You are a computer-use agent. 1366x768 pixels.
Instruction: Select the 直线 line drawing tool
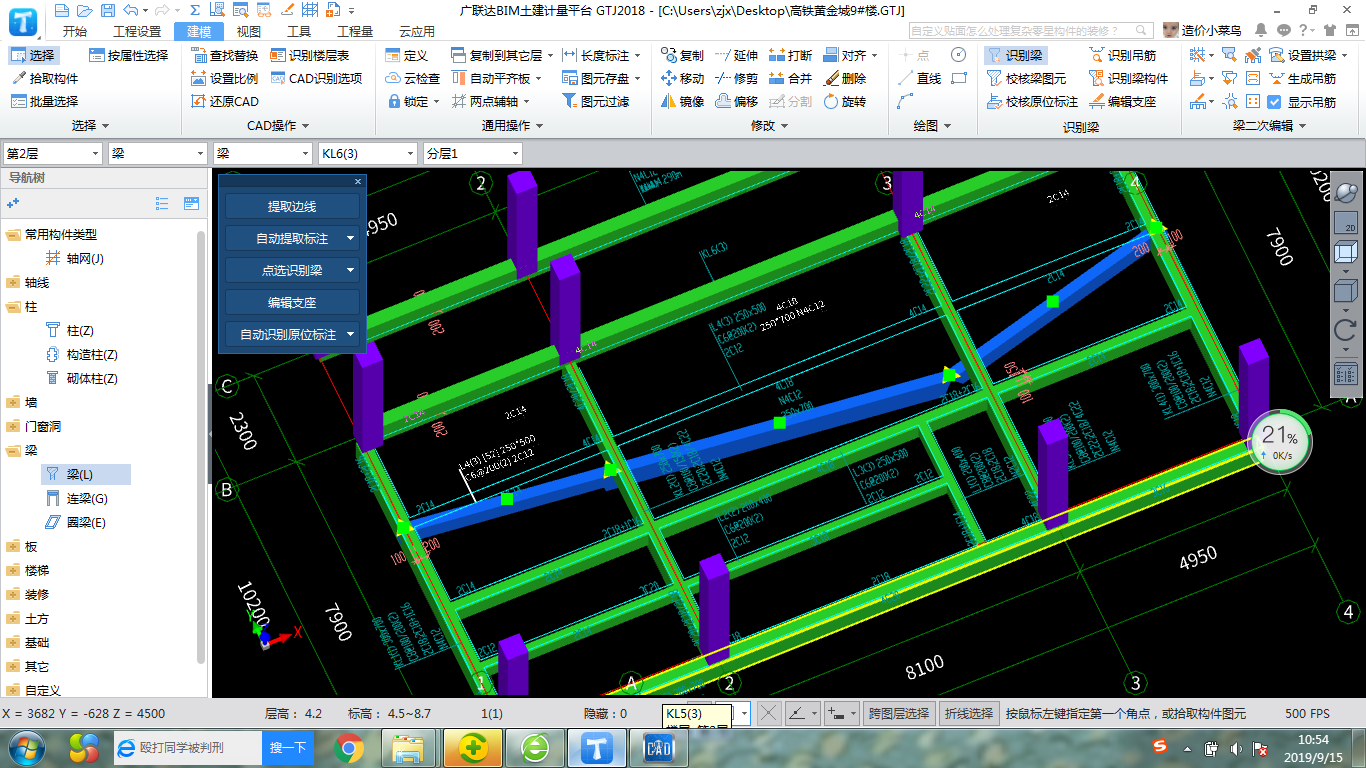920,78
